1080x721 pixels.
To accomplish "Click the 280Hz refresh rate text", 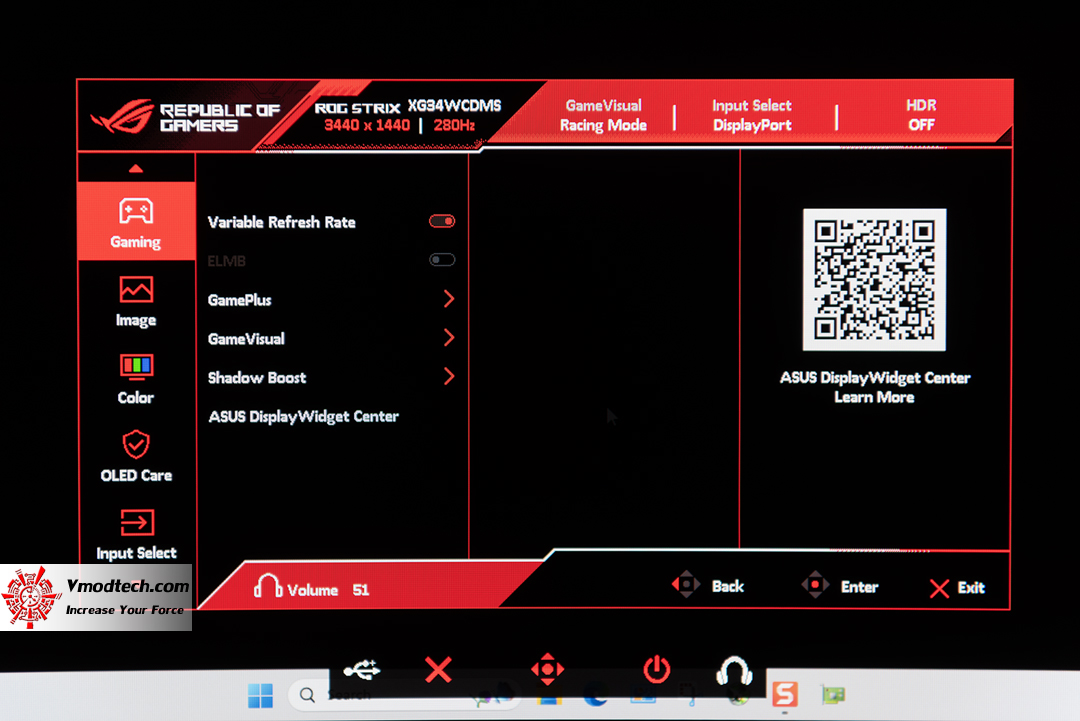I will (455, 125).
